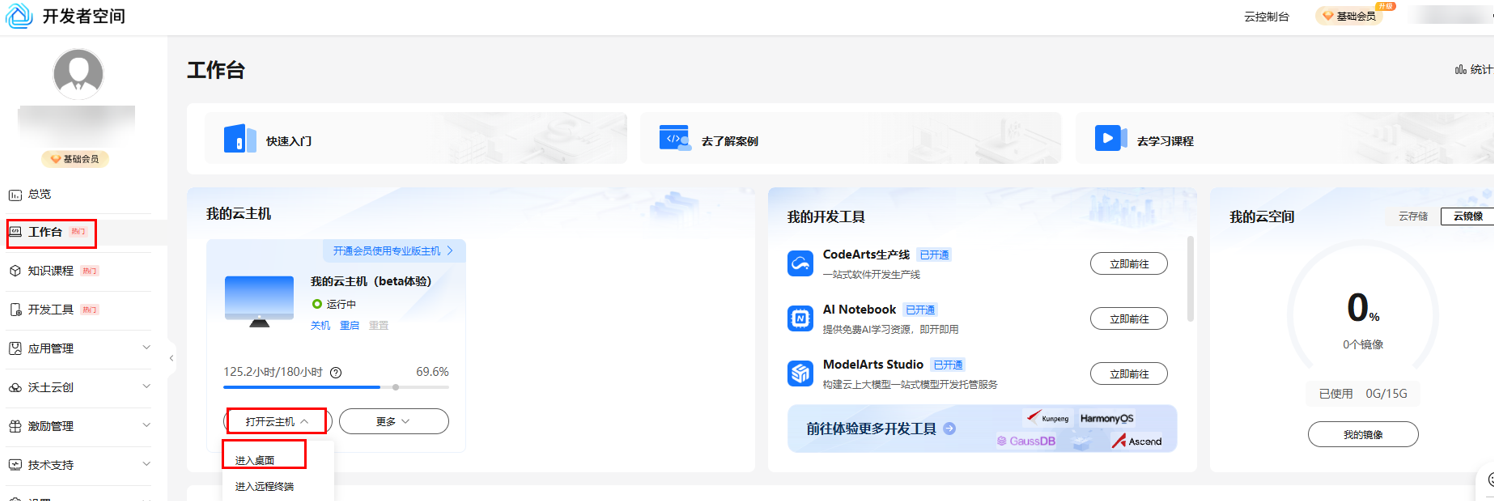This screenshot has width=1494, height=501.
Task: Click the ModelArts Studio icon
Action: pyautogui.click(x=800, y=374)
